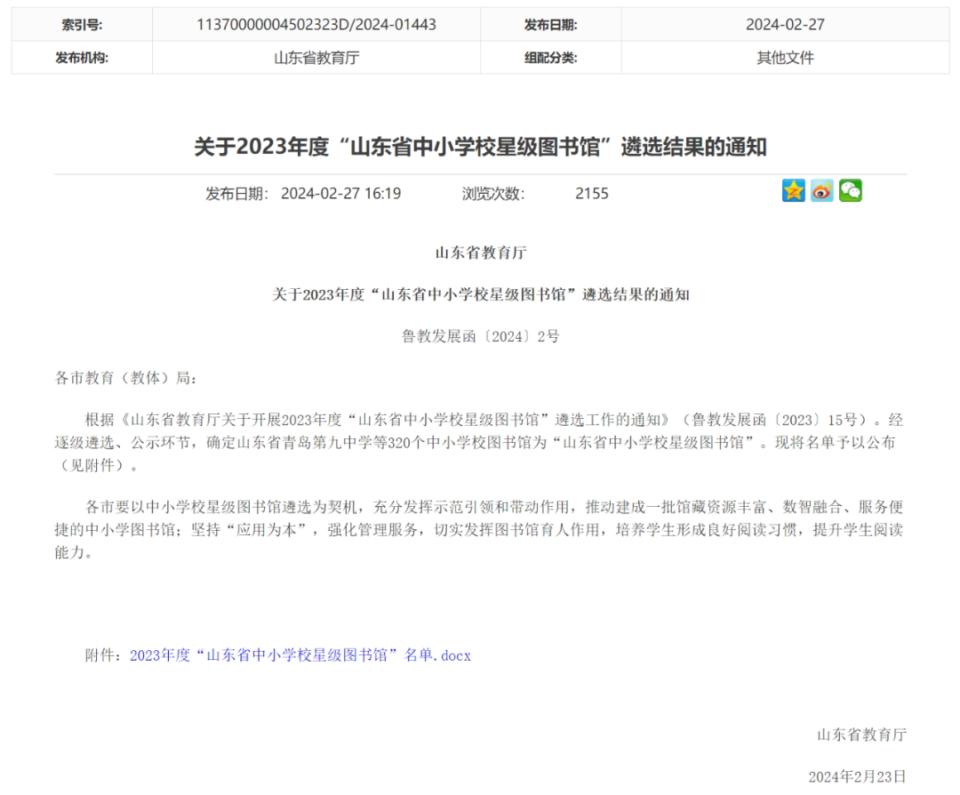Click the yellow star favorites share icon
The height and width of the screenshot is (795, 960).
[793, 190]
